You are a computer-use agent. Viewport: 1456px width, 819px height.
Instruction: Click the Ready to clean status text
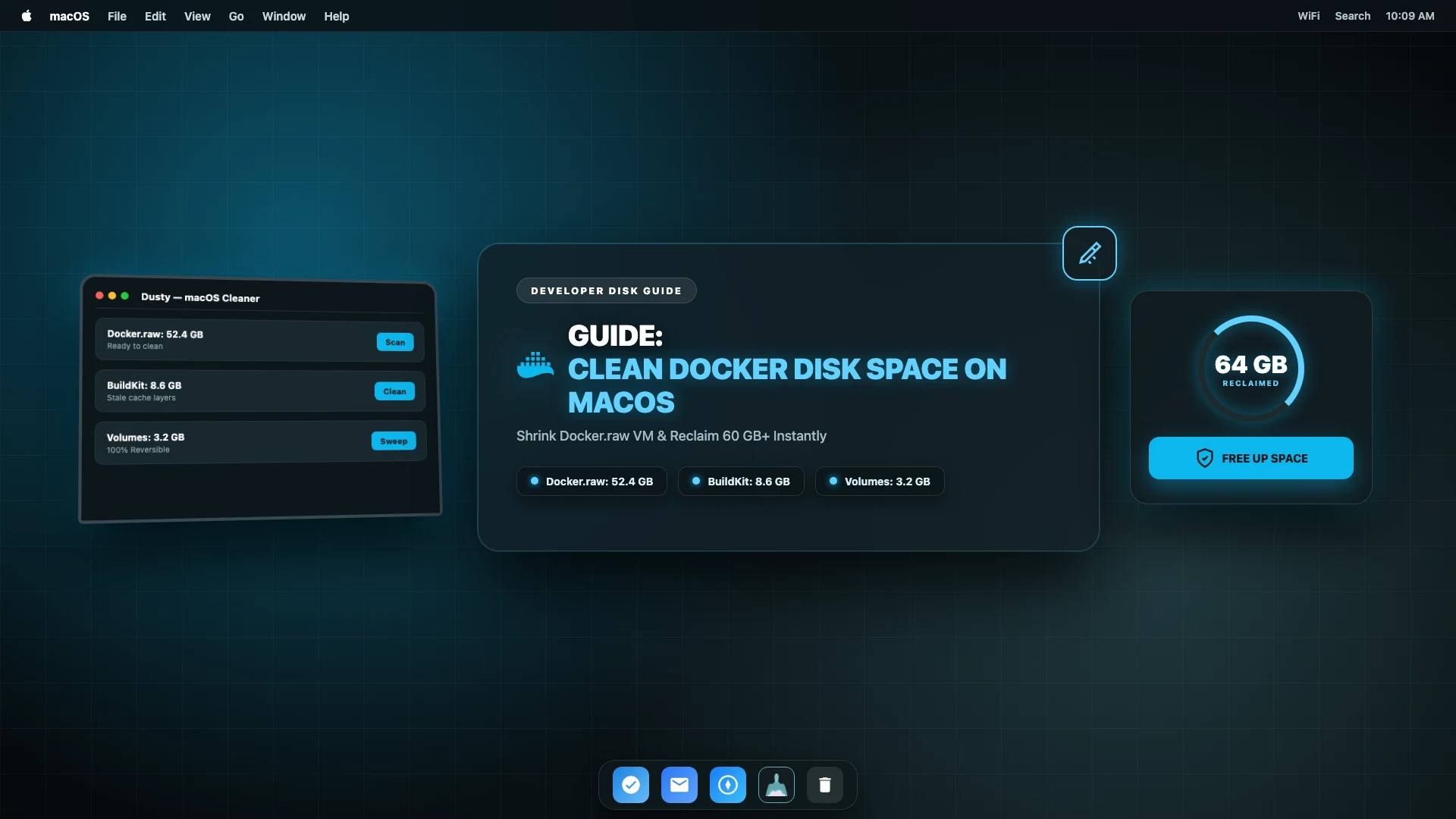tap(135, 347)
